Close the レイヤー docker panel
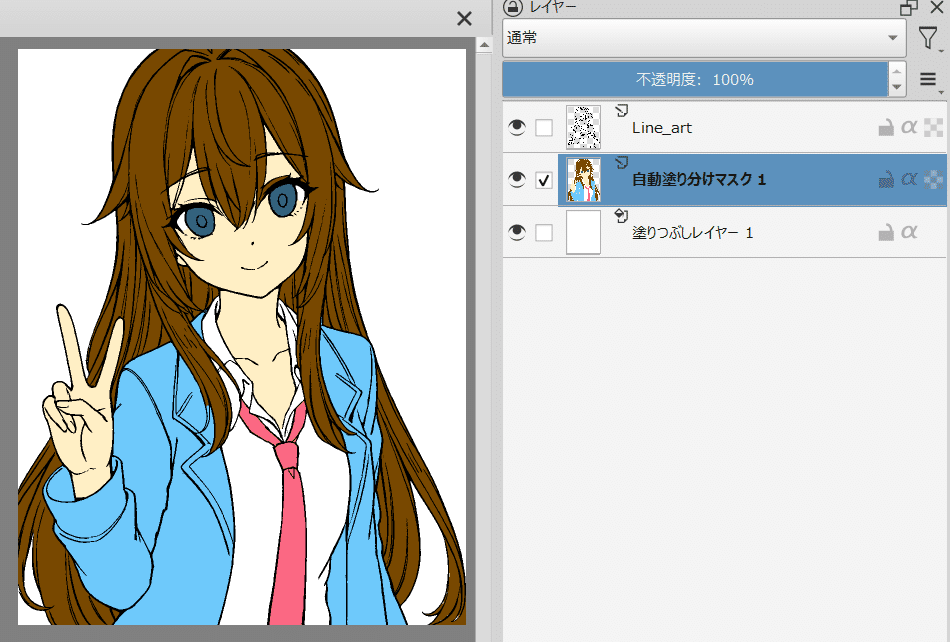 pyautogui.click(x=937, y=7)
